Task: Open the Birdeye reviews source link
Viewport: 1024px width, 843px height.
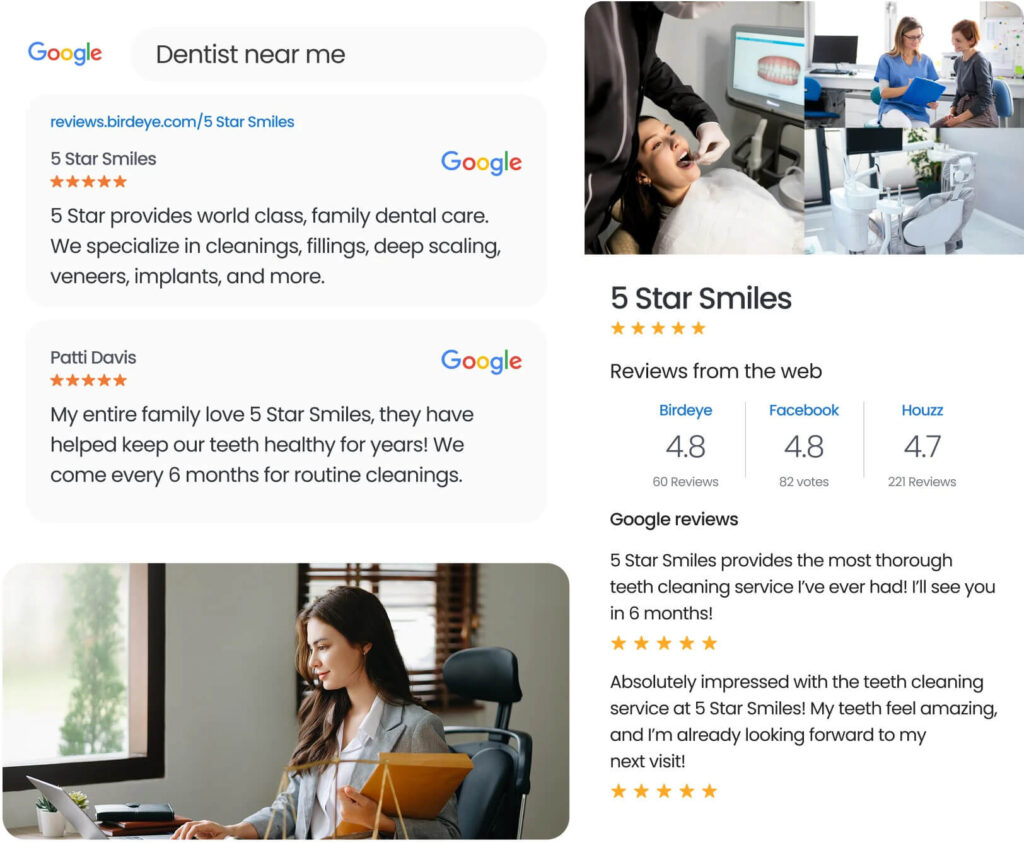Action: pos(685,410)
